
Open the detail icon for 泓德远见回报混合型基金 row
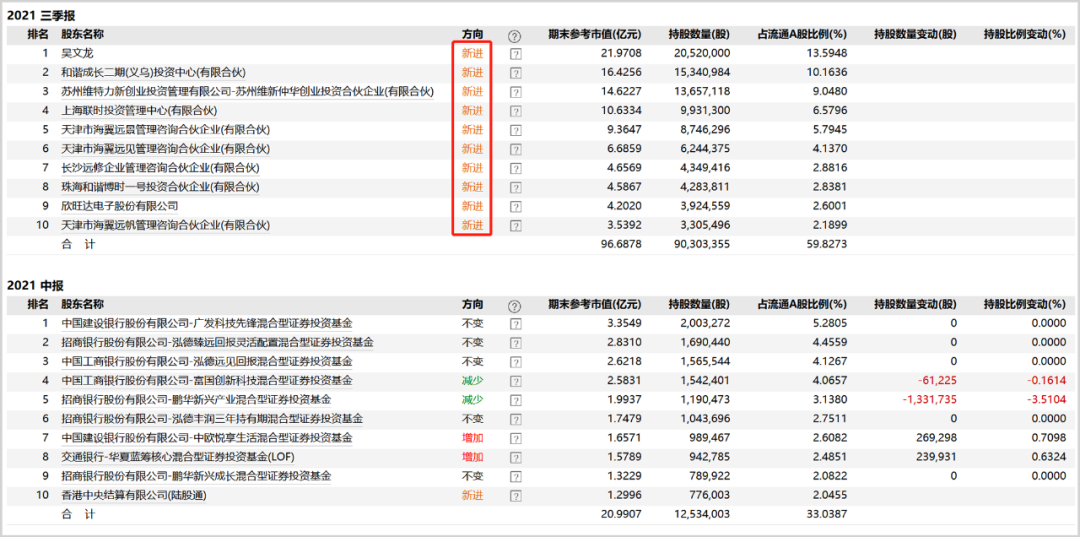click(515, 361)
